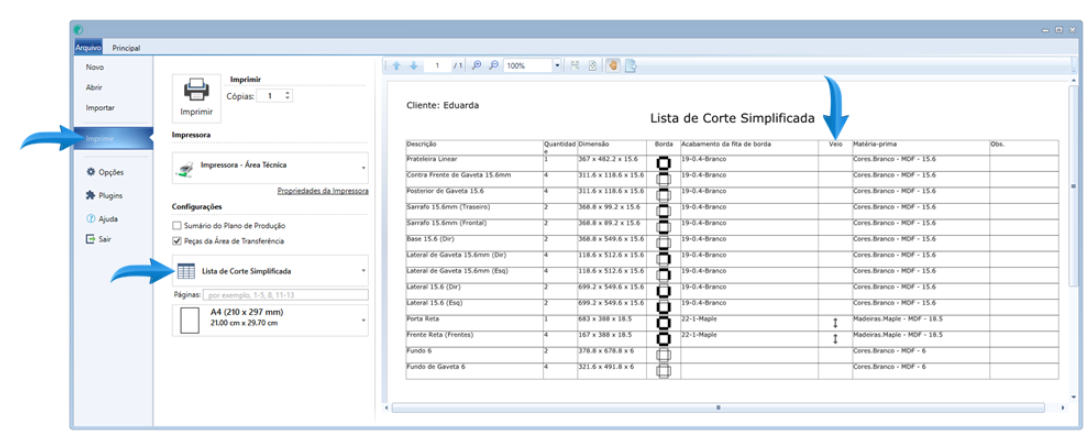Open Propriedades da Impressora link
This screenshot has width=1089, height=436.
[x=323, y=191]
